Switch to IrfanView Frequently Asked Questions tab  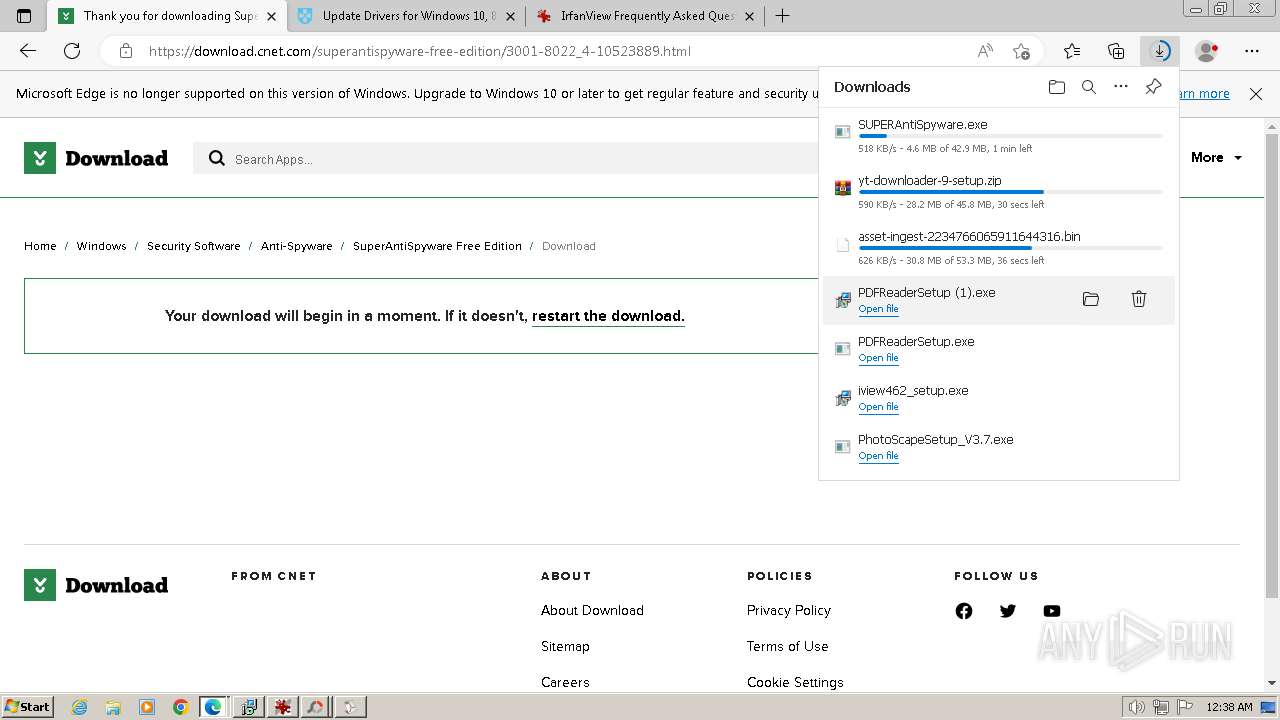pyautogui.click(x=646, y=16)
